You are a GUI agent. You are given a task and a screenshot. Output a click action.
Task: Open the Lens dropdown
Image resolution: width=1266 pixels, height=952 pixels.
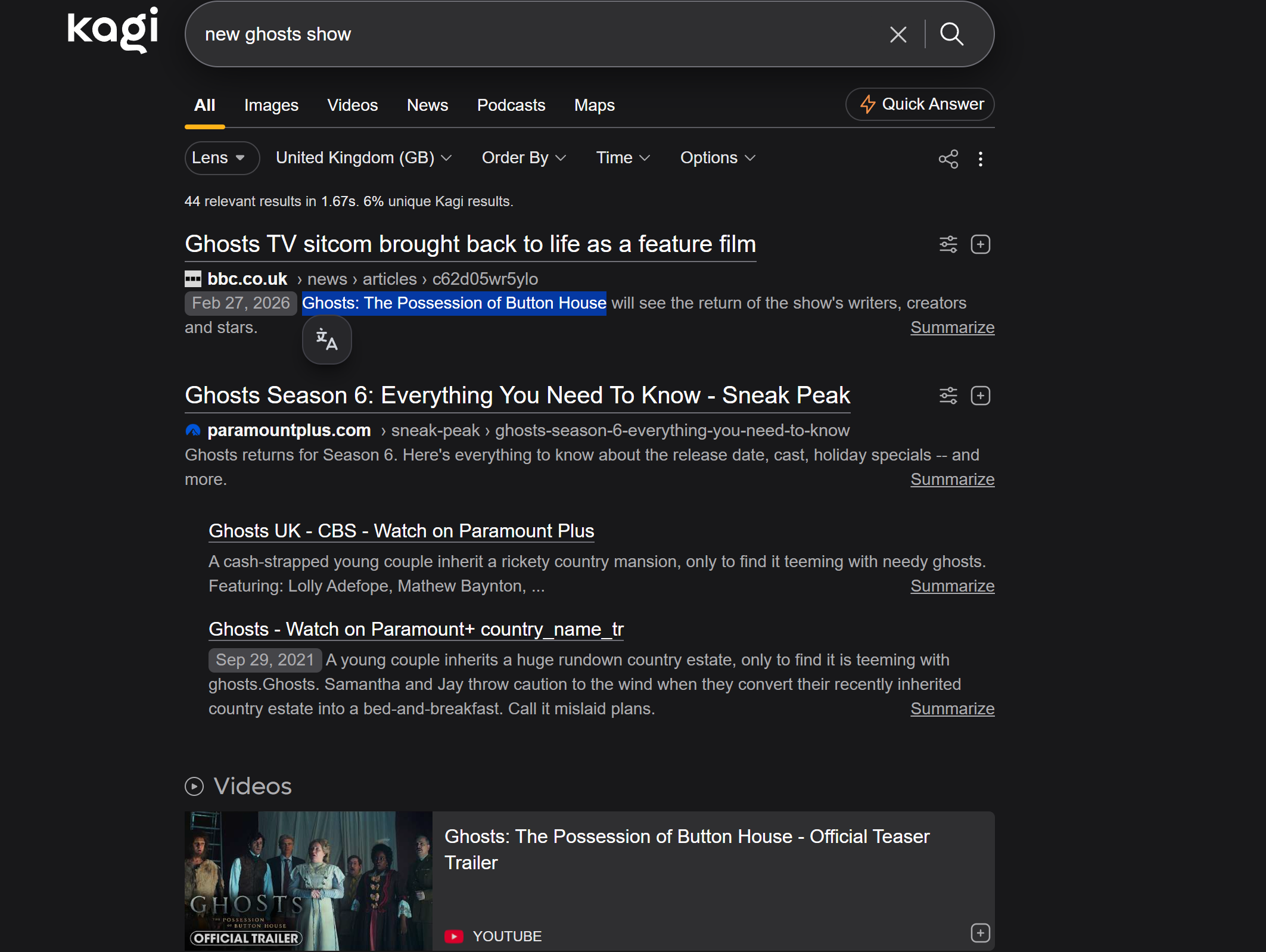(x=222, y=158)
